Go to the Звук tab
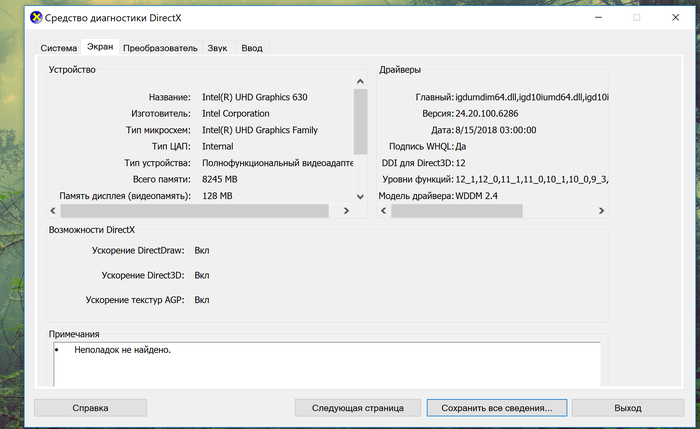700x429 pixels. (217, 48)
